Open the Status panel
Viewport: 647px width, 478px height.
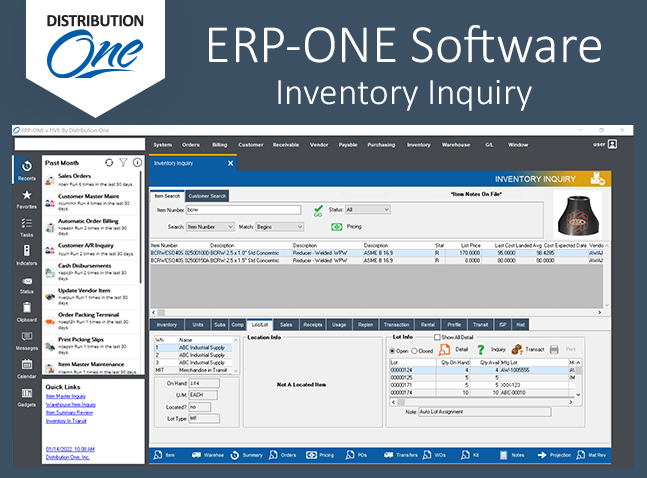tap(27, 285)
